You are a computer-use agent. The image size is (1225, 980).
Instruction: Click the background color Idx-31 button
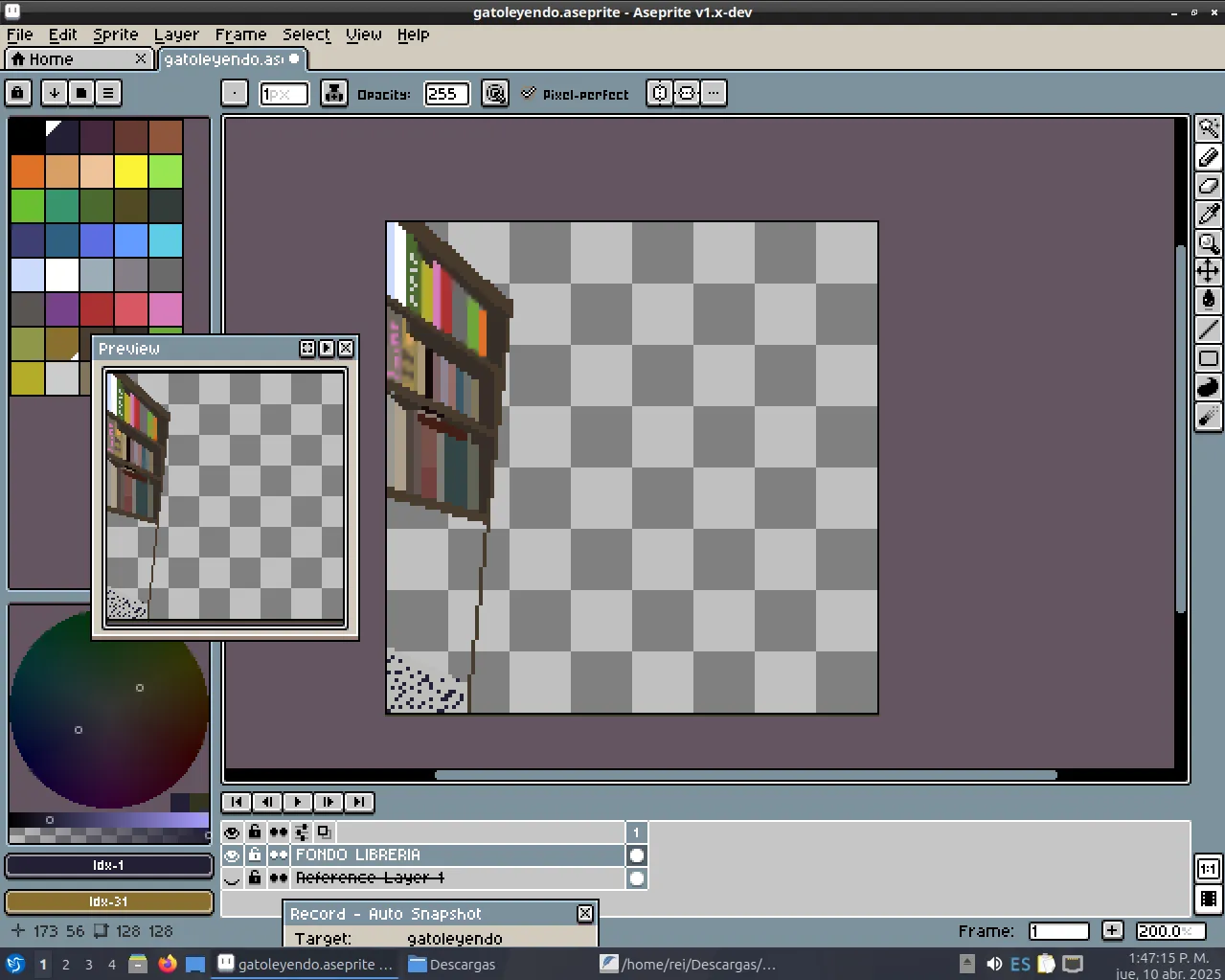[x=109, y=902]
